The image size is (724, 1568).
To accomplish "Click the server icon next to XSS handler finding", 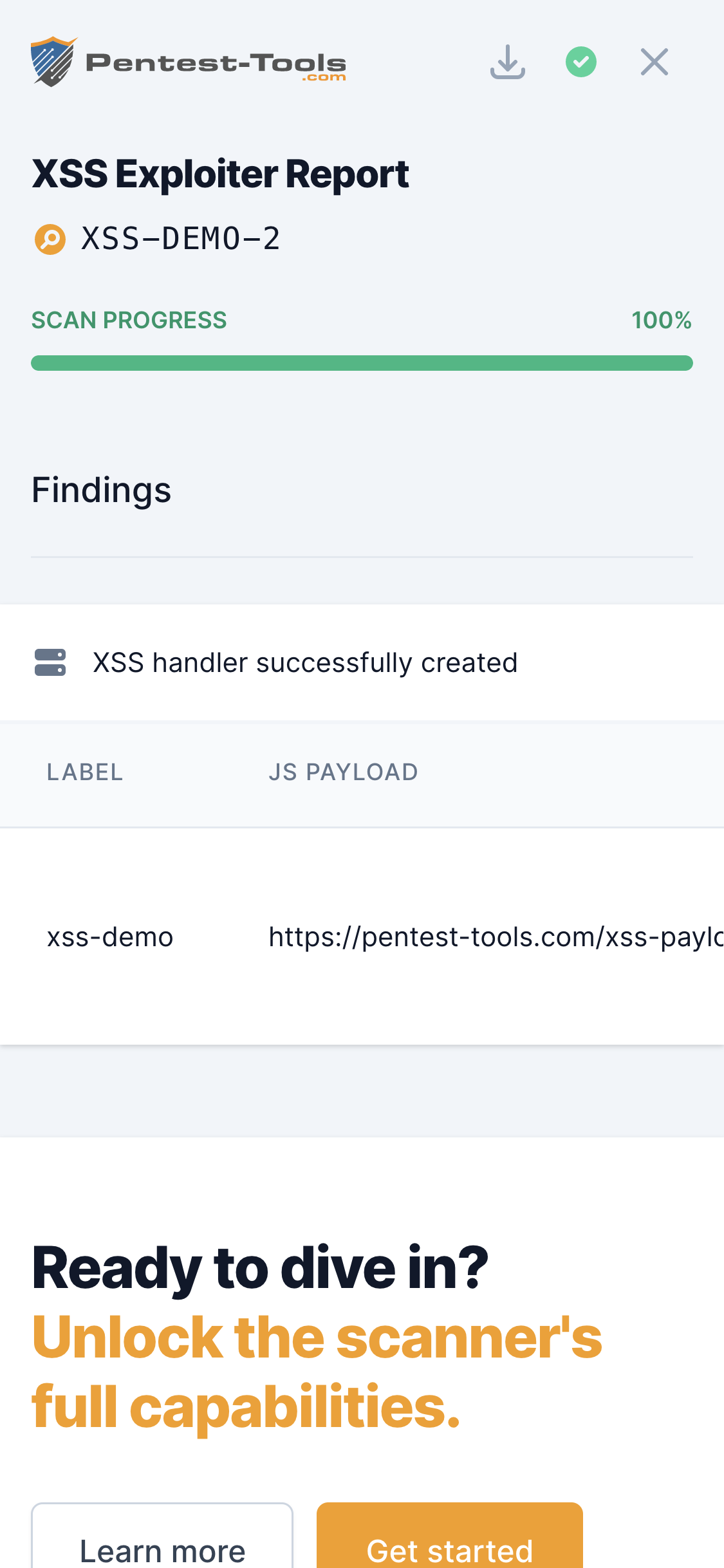I will pyautogui.click(x=50, y=662).
